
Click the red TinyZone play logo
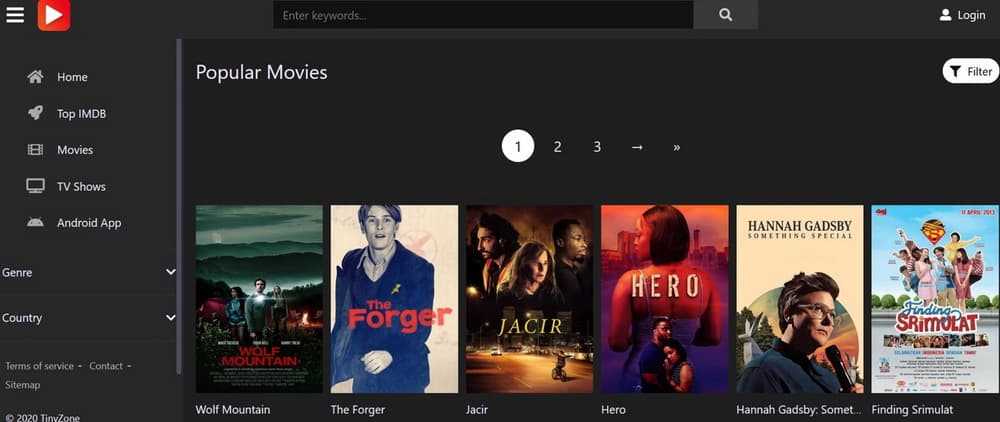click(54, 15)
